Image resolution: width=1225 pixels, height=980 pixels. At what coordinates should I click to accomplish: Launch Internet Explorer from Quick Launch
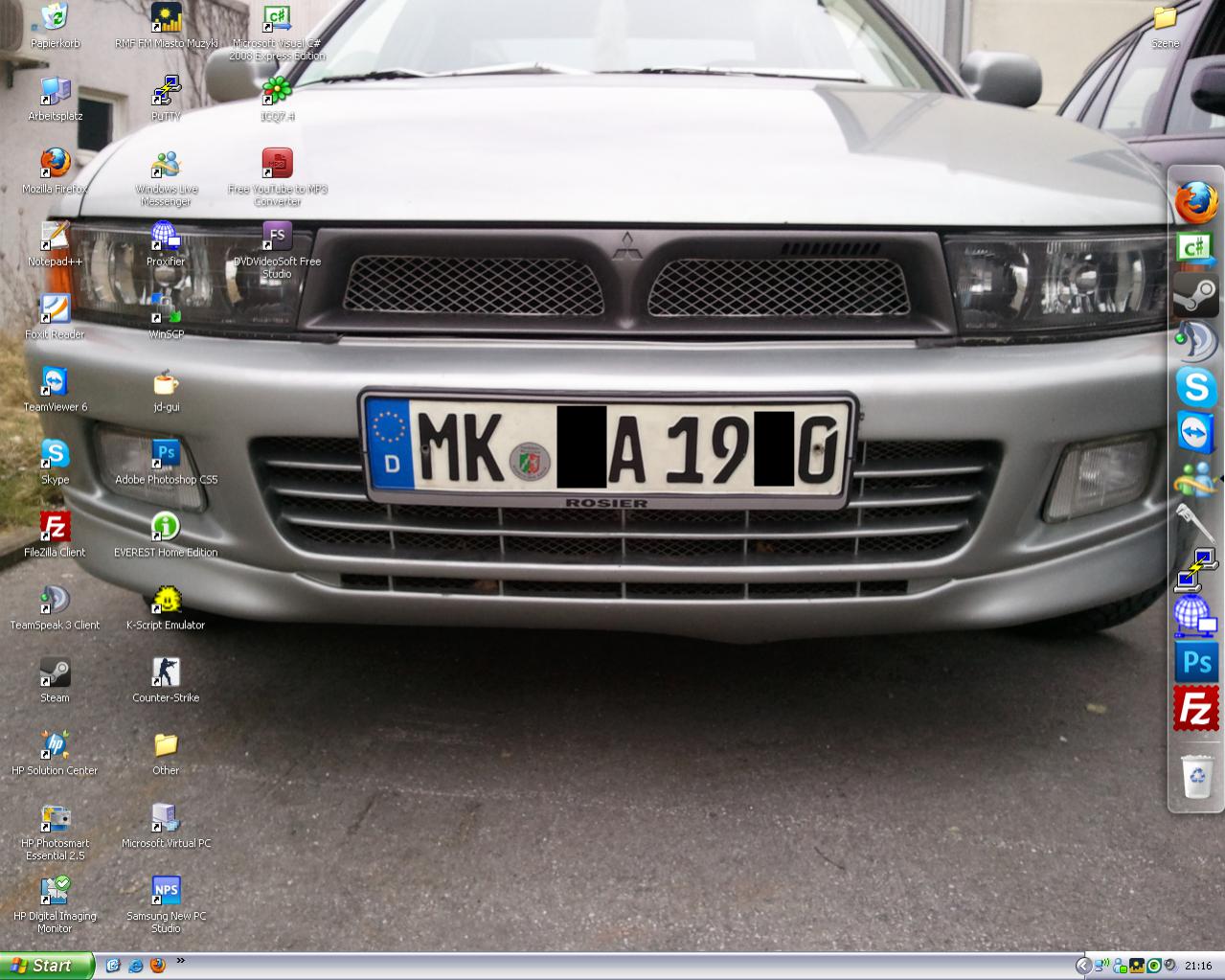pyautogui.click(x=136, y=966)
